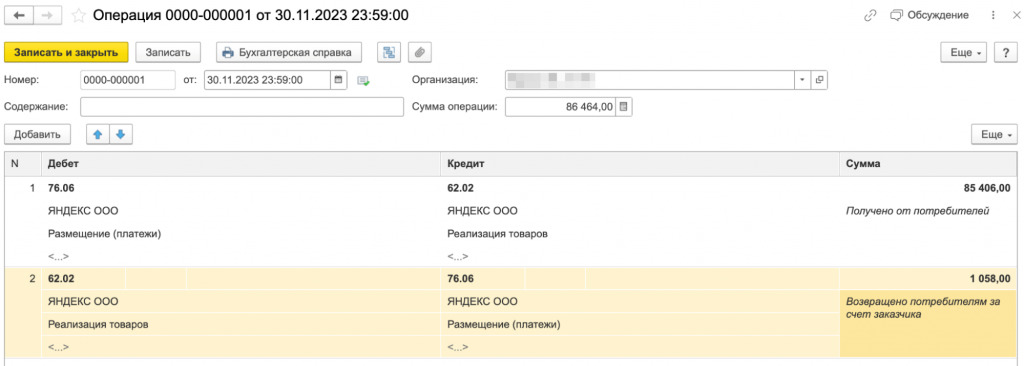Click debit ЯНДЕКС ООО in row 1
The height and width of the screenshot is (366, 1024).
coord(84,211)
